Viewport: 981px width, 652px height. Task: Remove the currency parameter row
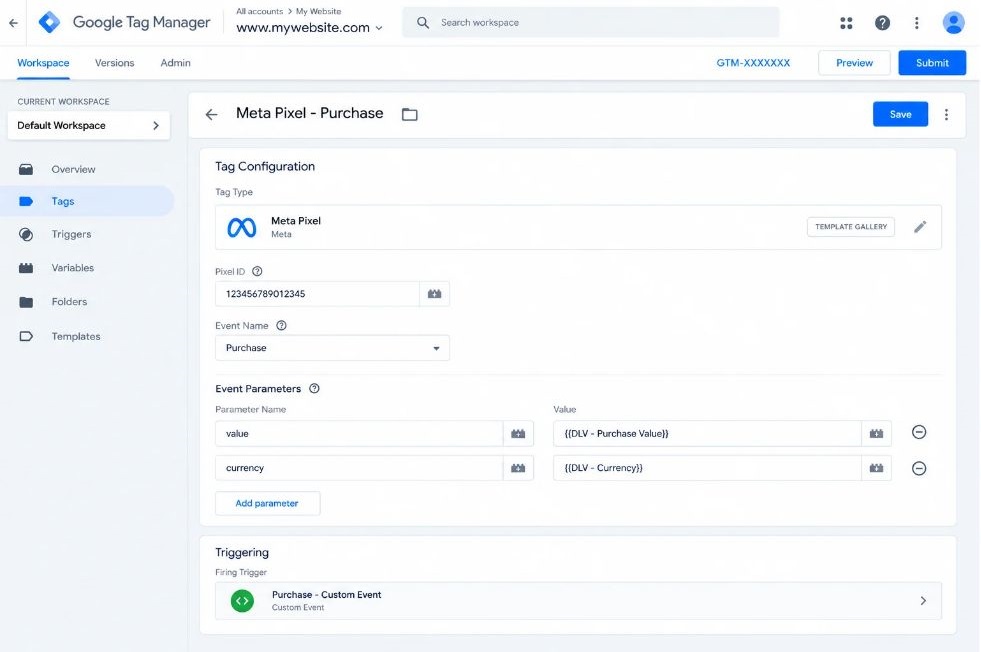pos(919,468)
